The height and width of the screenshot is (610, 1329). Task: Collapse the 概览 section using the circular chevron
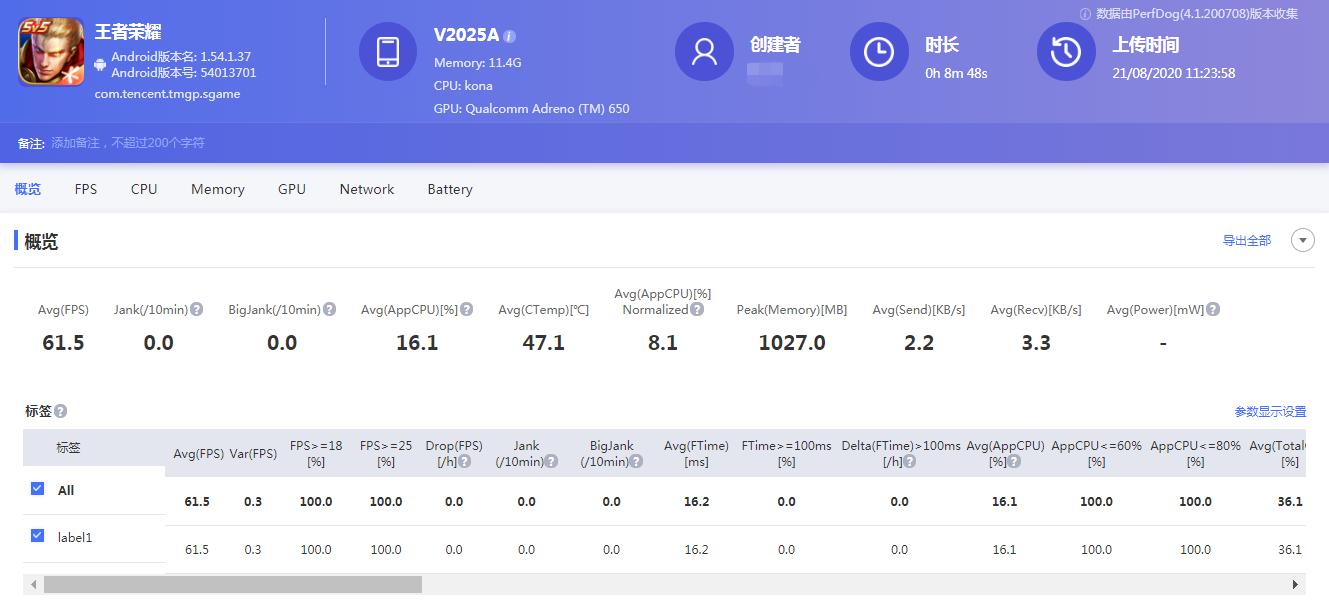coord(1302,240)
